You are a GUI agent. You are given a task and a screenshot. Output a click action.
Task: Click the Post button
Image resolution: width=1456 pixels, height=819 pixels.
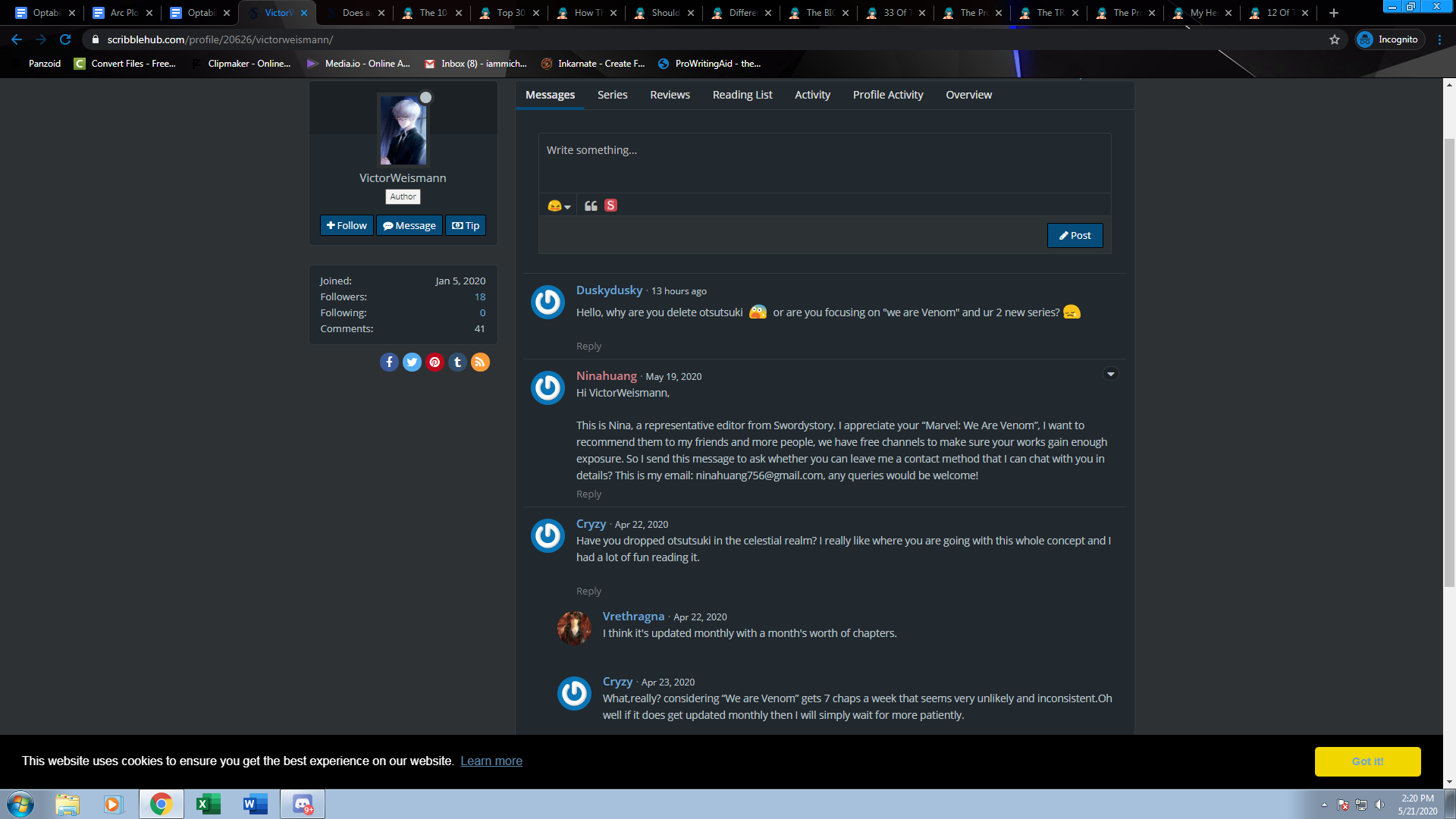1075,235
